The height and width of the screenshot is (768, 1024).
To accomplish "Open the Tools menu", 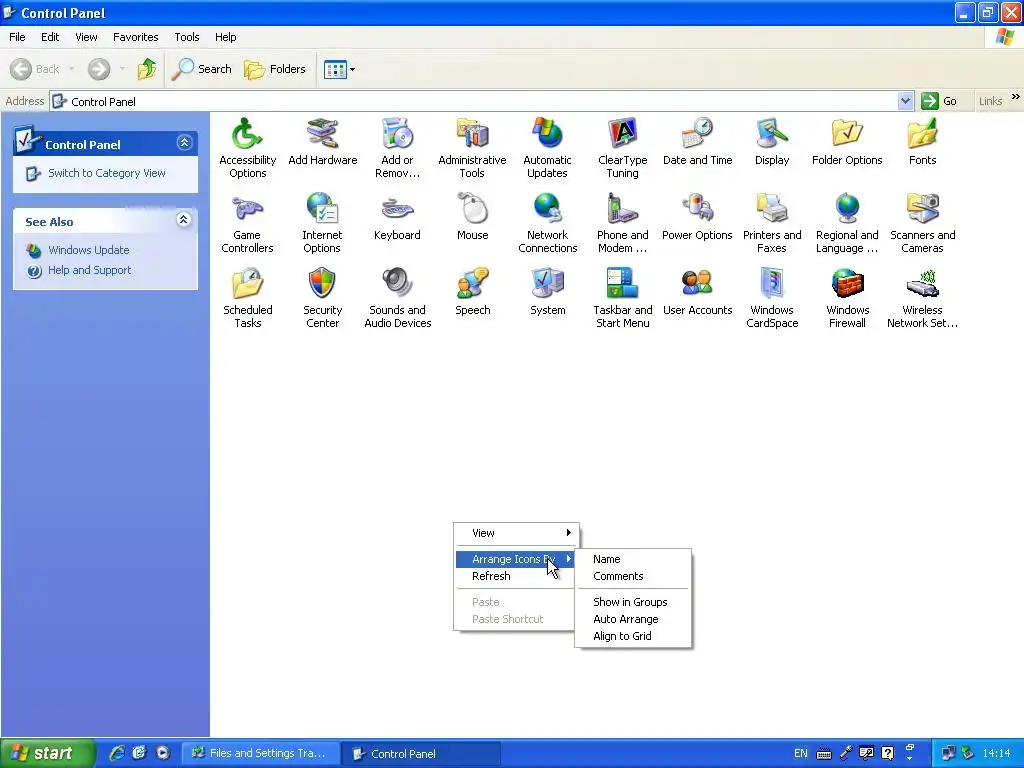I will [x=187, y=37].
